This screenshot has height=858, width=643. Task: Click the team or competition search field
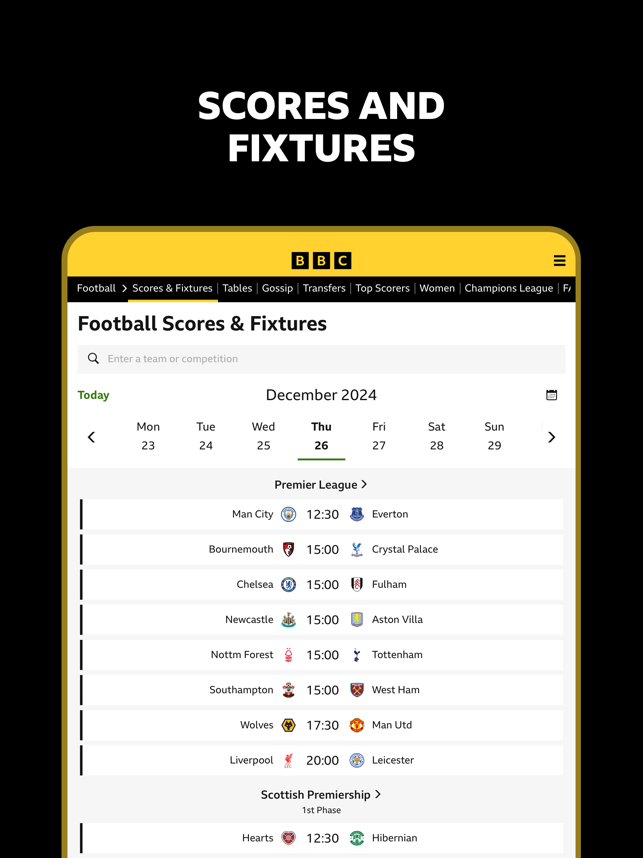321,359
